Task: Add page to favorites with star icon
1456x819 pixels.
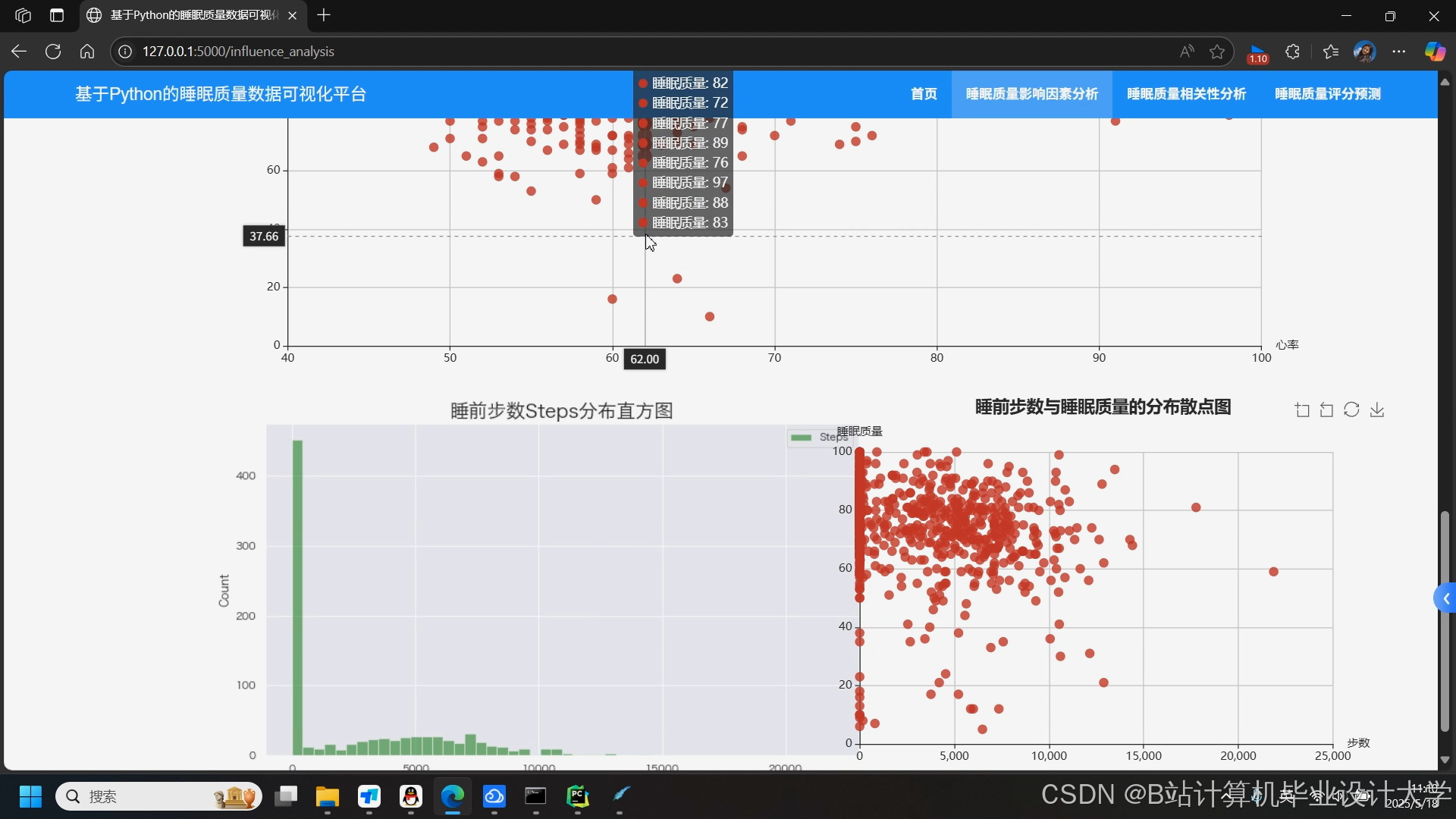Action: pos(1217,52)
